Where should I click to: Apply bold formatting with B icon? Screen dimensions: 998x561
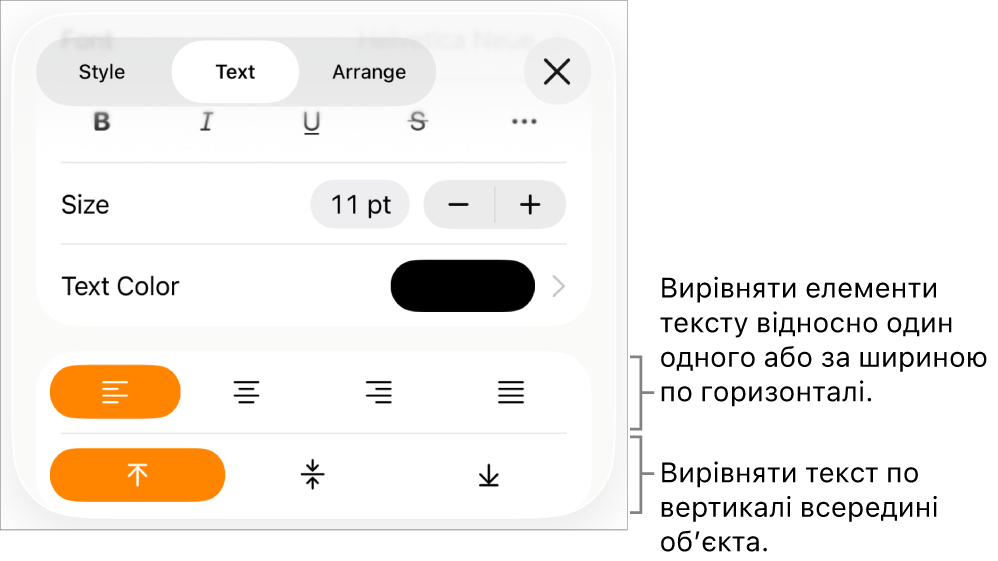click(102, 122)
